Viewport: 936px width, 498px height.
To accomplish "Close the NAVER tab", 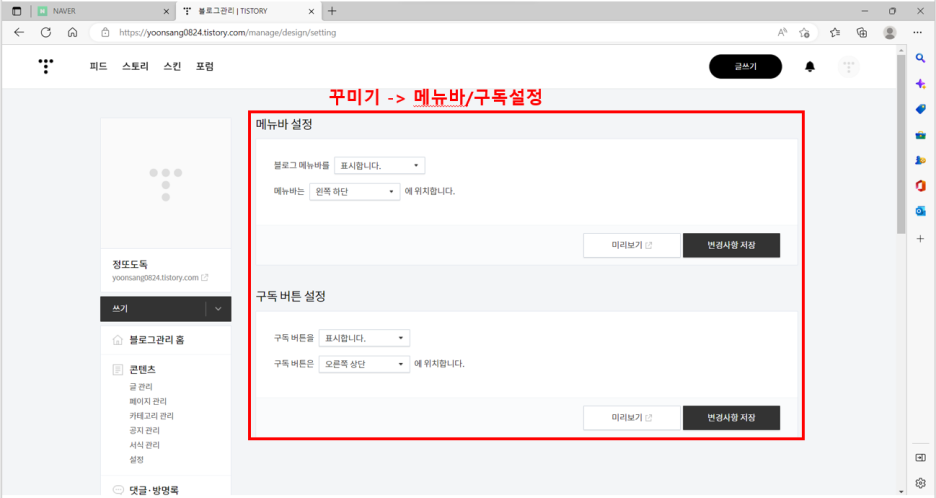I will point(166,11).
